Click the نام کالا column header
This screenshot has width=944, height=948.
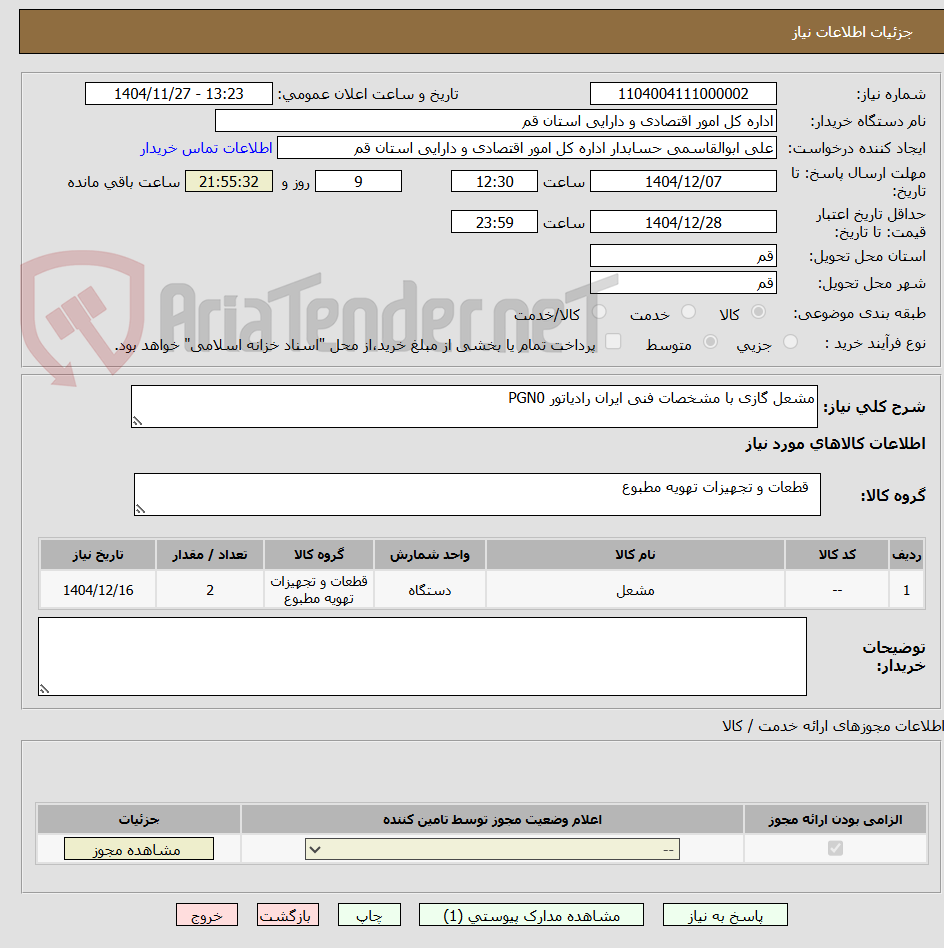(635, 554)
